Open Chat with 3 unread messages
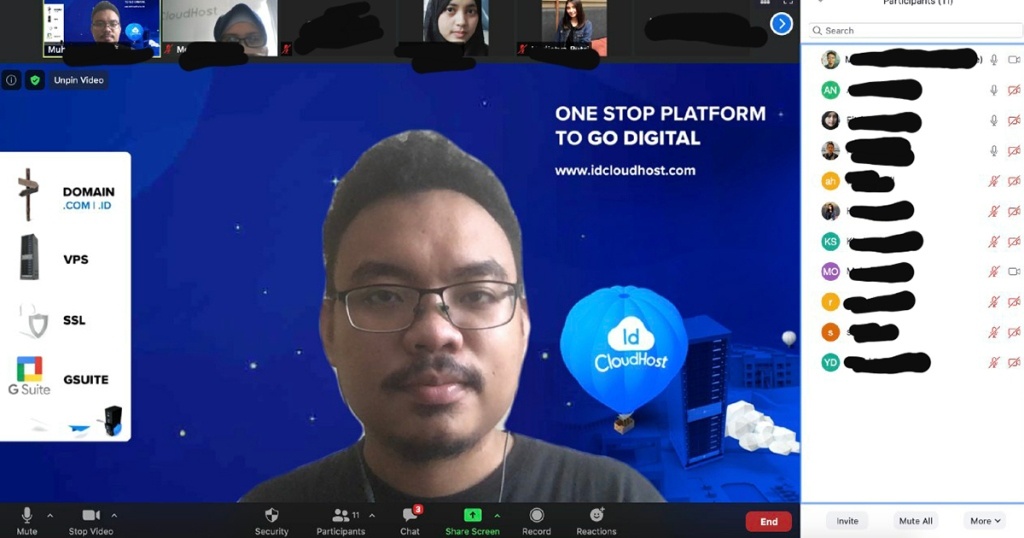Viewport: 1024px width, 538px height. (410, 521)
